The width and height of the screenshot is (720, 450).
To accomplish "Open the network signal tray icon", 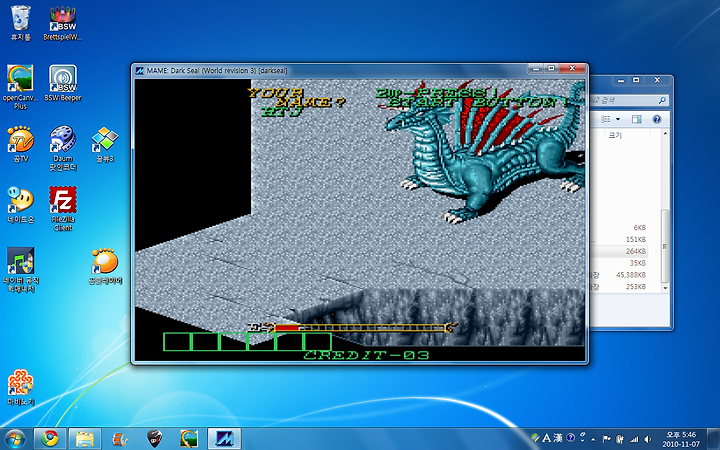I will [x=634, y=439].
